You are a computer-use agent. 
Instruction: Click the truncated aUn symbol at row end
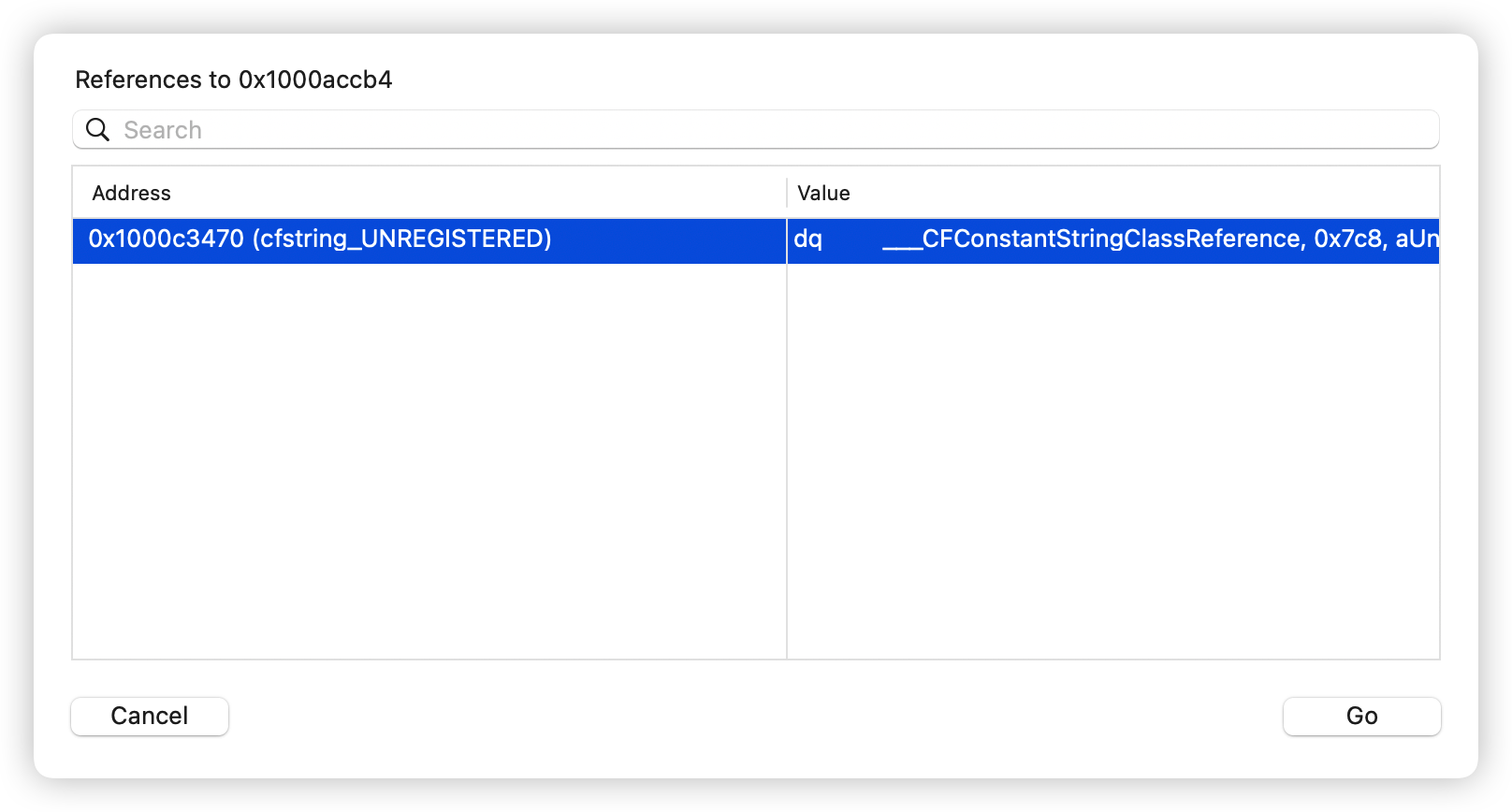(x=1417, y=239)
